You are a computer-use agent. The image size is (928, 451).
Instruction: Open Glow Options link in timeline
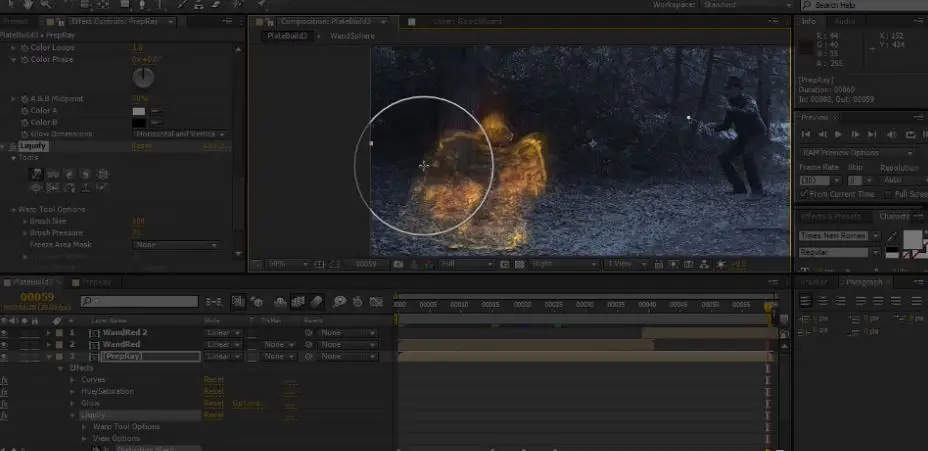point(248,404)
